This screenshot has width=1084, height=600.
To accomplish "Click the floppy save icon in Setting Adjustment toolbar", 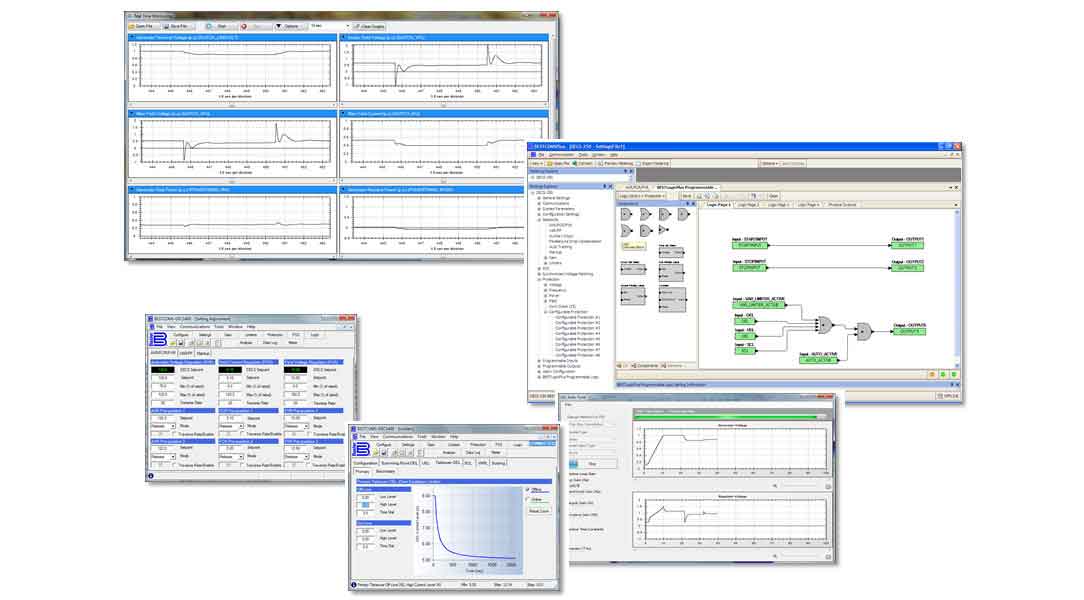I will coord(180,343).
